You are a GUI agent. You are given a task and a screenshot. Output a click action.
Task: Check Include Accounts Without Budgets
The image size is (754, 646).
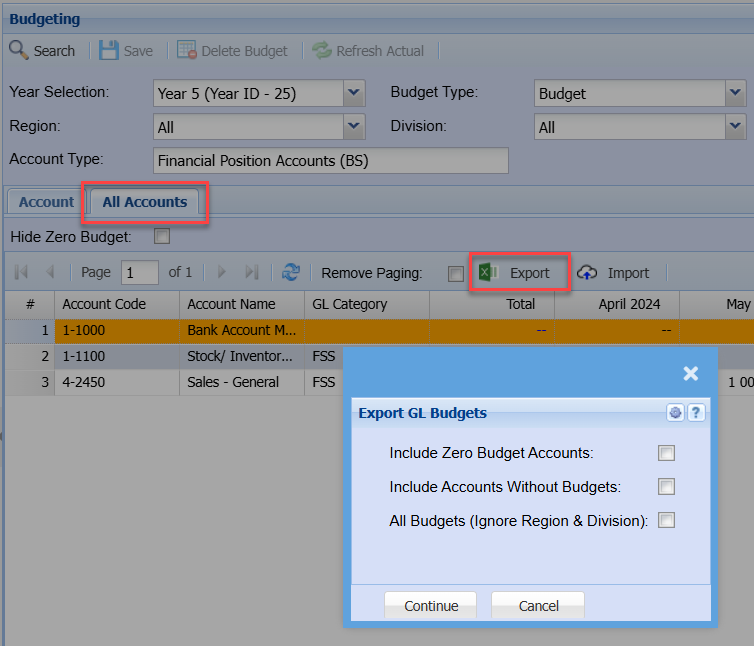666,487
